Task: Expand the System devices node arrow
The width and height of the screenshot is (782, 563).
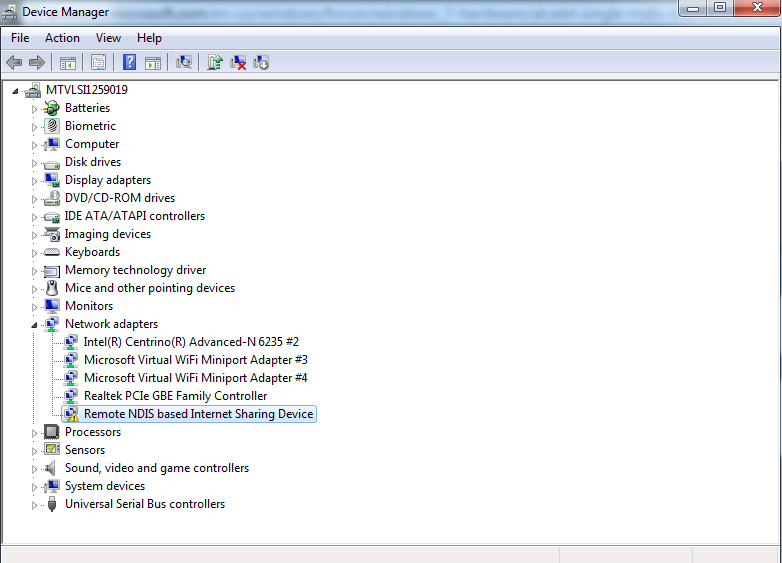Action: (x=34, y=487)
